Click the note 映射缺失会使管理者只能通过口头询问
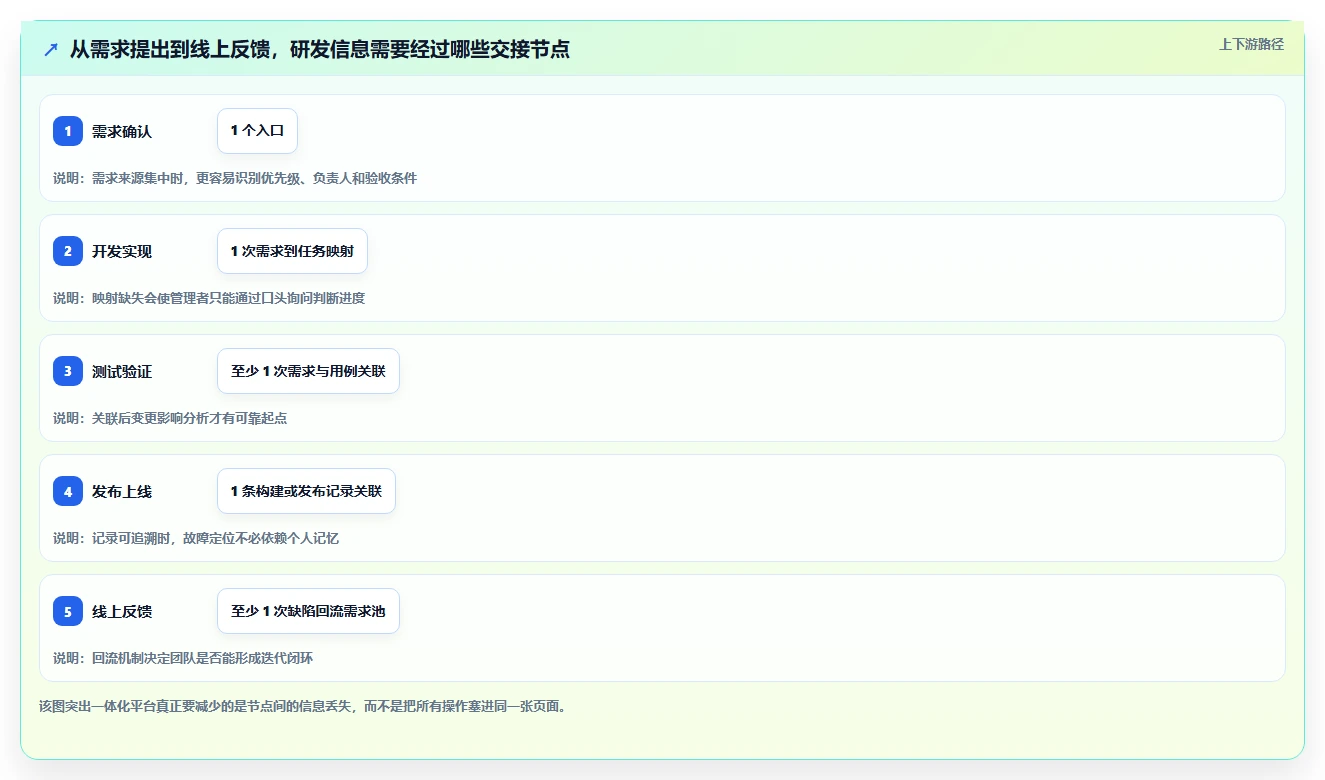Viewport: 1325px width, 780px height. coord(209,298)
